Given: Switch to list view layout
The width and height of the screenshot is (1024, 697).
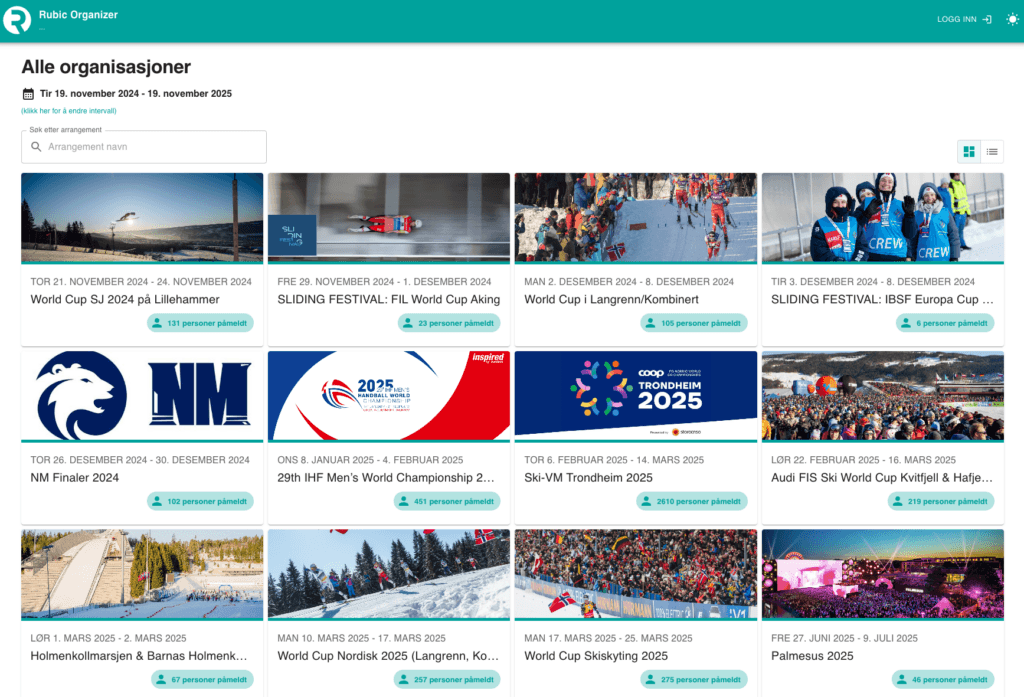Looking at the screenshot, I should pyautogui.click(x=992, y=152).
